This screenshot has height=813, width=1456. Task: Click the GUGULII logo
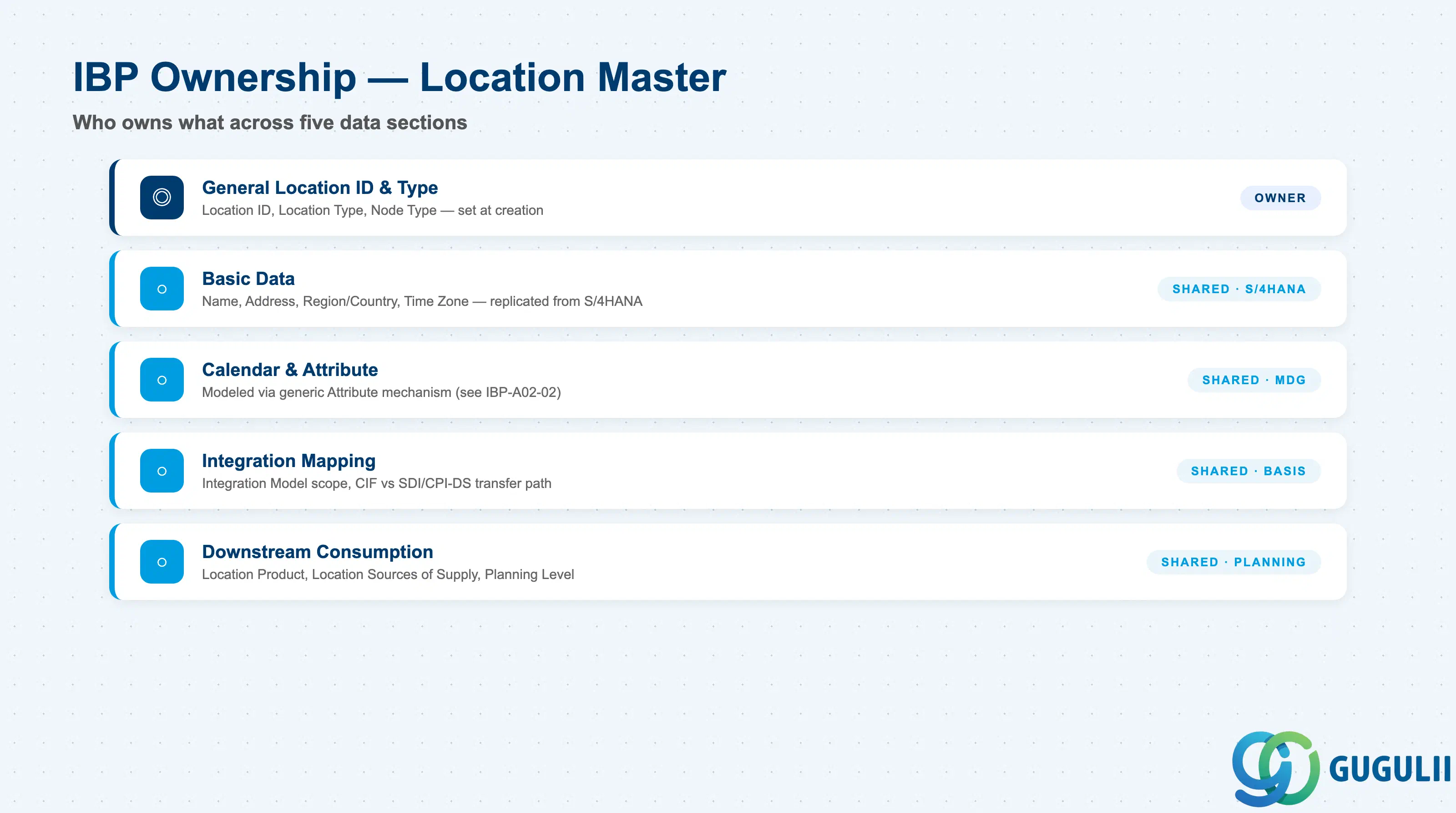point(1341,768)
